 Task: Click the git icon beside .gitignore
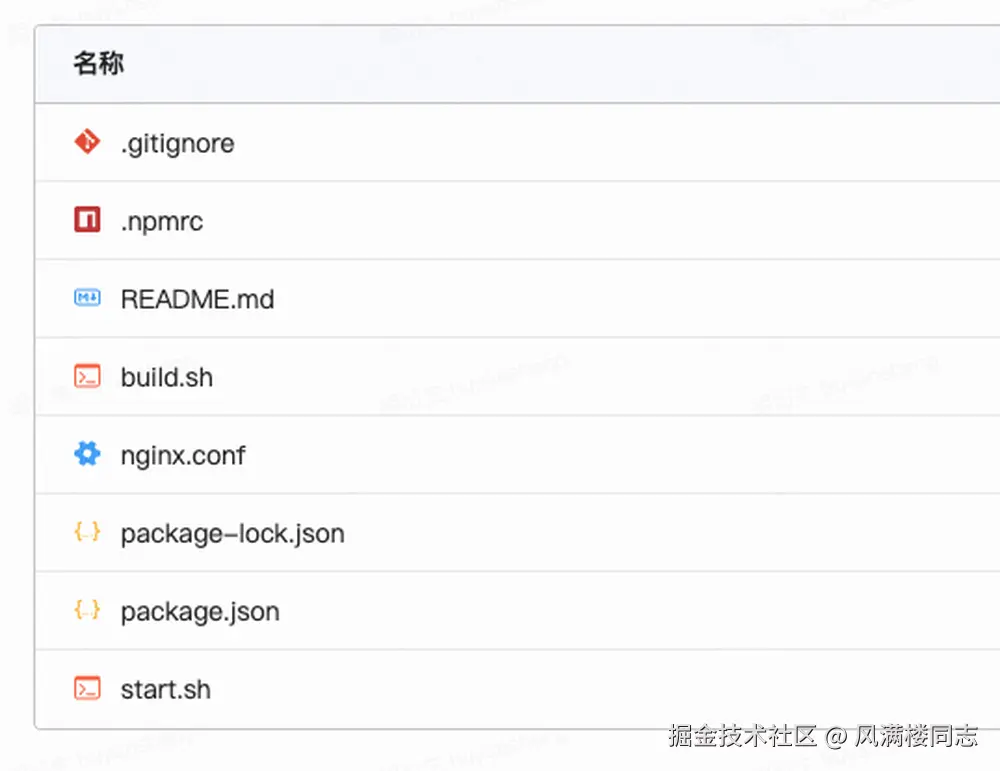click(x=88, y=142)
